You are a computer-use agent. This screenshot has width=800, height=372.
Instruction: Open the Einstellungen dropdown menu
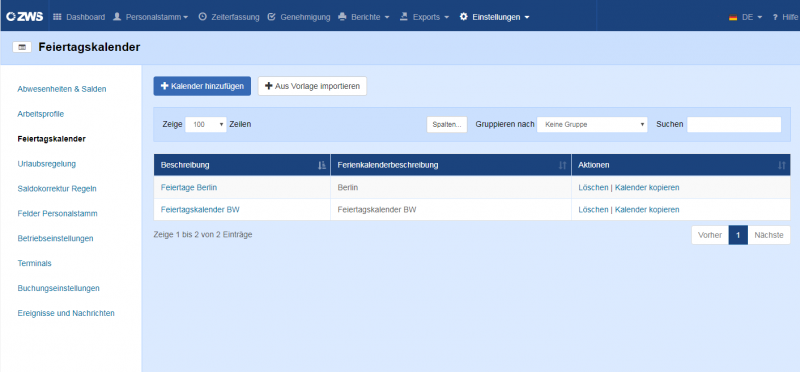(494, 17)
